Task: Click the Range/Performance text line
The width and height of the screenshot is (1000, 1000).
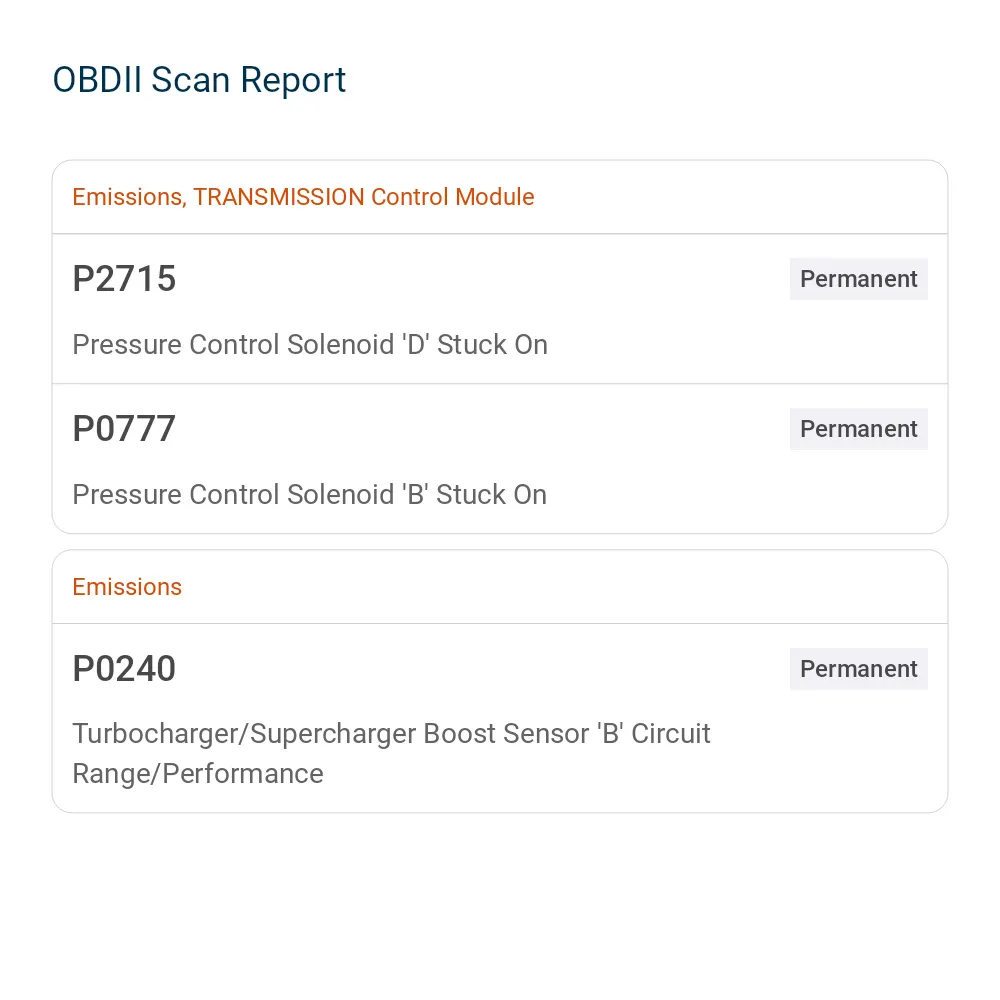Action: 198,774
